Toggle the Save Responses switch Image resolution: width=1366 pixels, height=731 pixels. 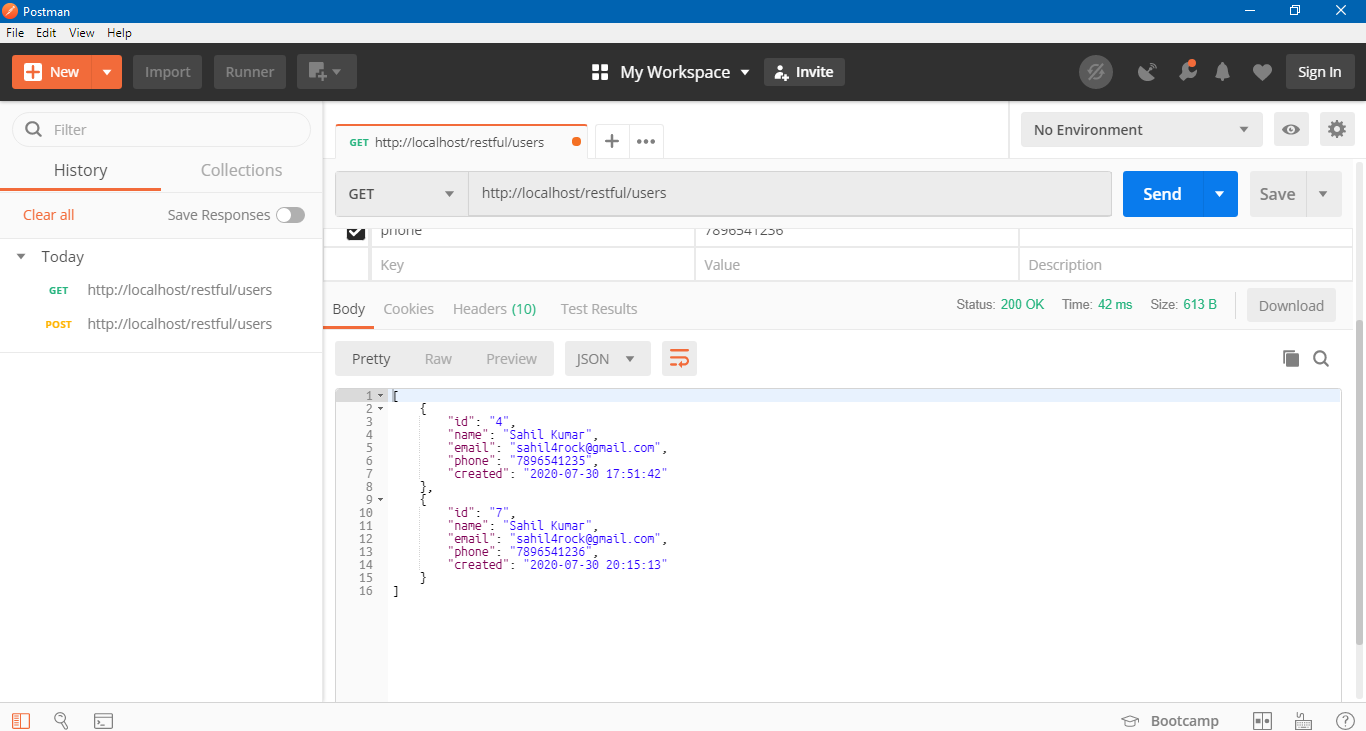point(290,214)
